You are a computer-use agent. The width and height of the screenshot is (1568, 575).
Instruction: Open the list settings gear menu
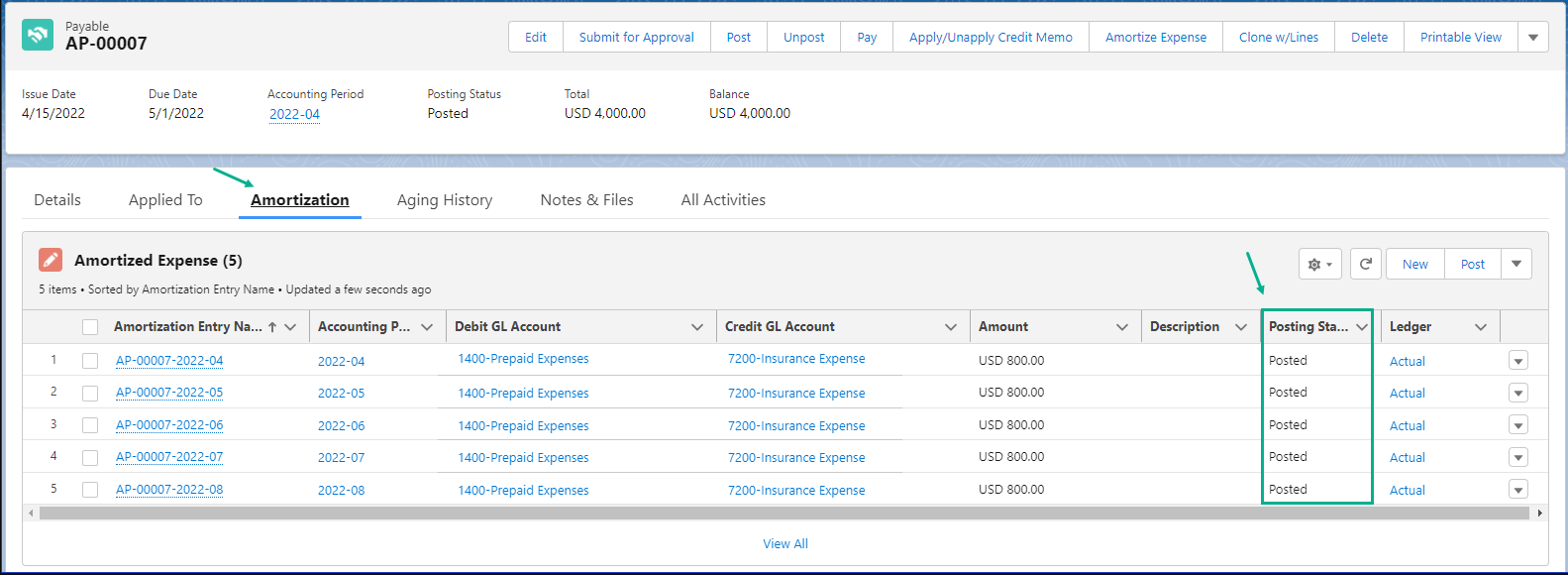coord(1319,264)
